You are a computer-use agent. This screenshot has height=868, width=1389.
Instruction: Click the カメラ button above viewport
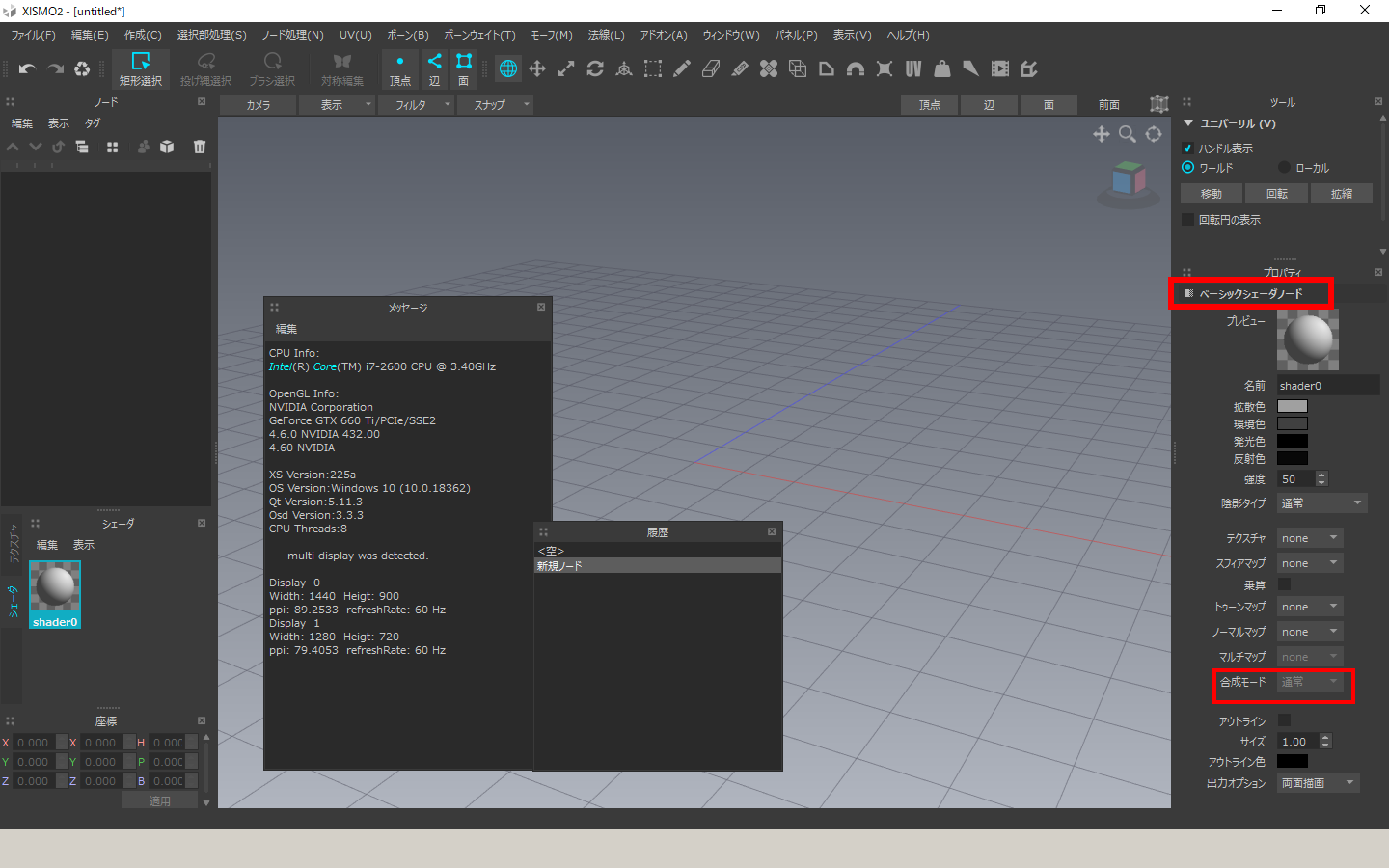(258, 105)
